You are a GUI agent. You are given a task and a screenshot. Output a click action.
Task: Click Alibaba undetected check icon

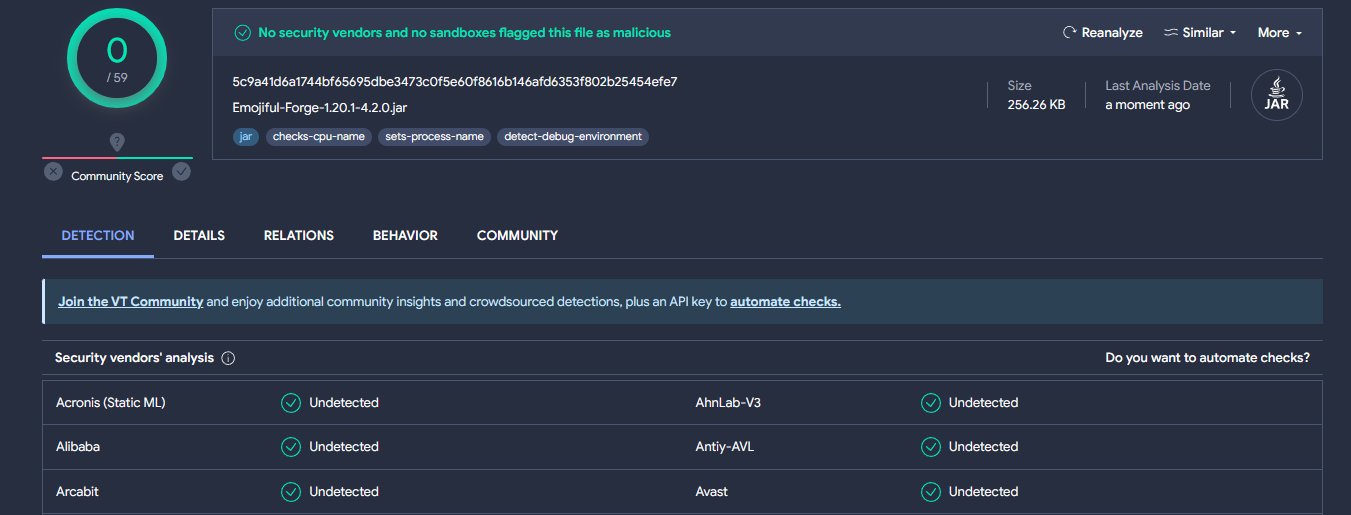pyautogui.click(x=291, y=447)
